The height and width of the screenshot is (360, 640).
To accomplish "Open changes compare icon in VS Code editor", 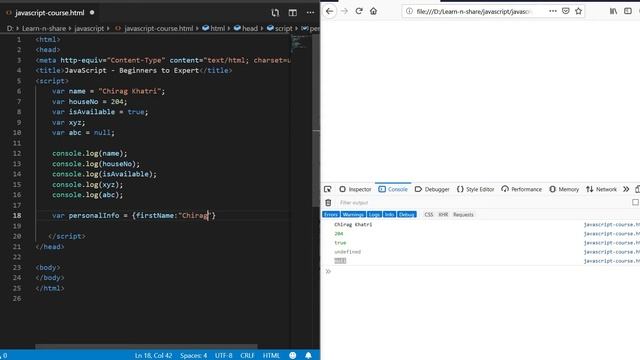I will [275, 13].
